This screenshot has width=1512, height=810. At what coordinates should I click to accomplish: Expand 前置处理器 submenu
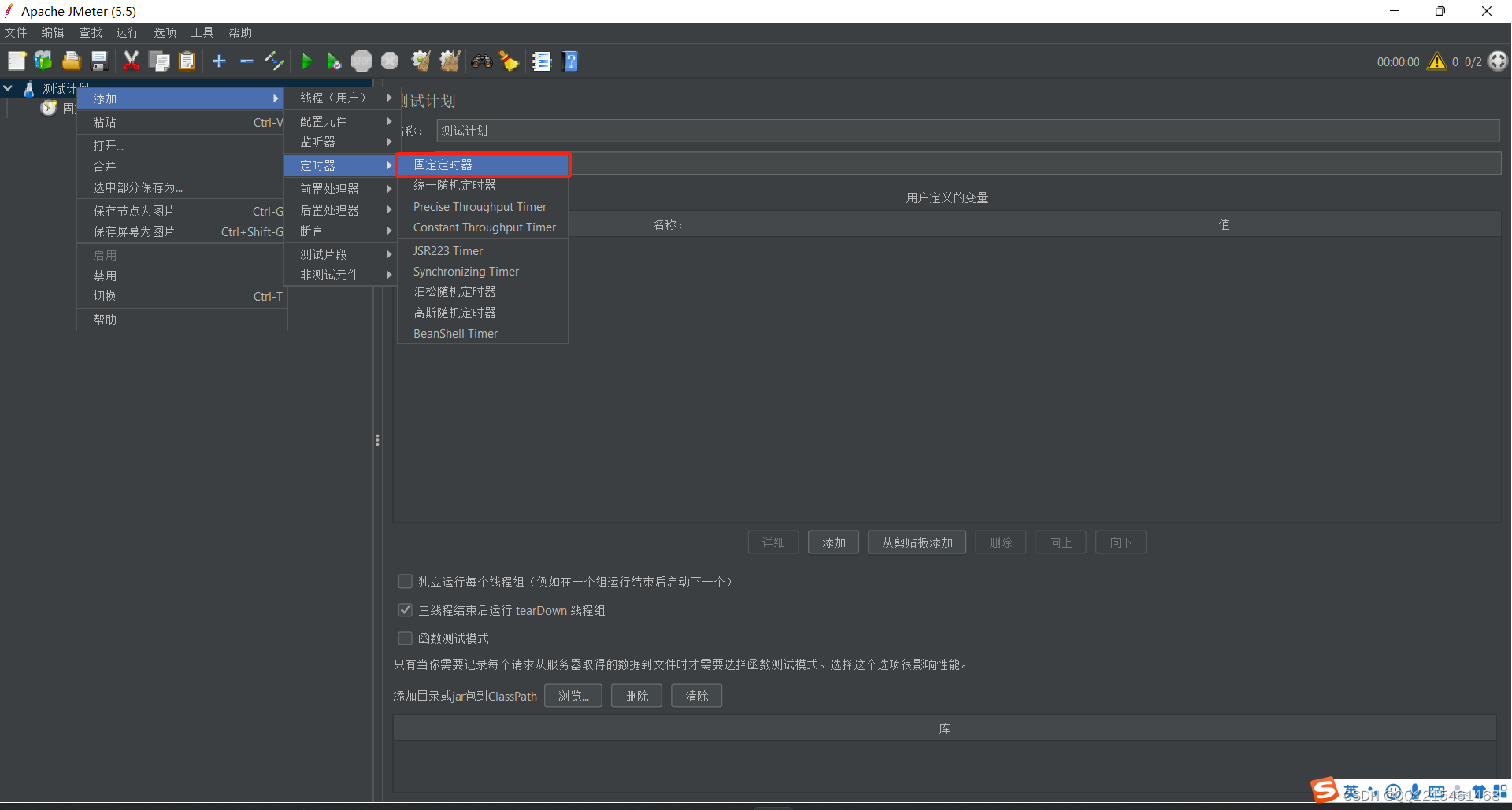(342, 189)
